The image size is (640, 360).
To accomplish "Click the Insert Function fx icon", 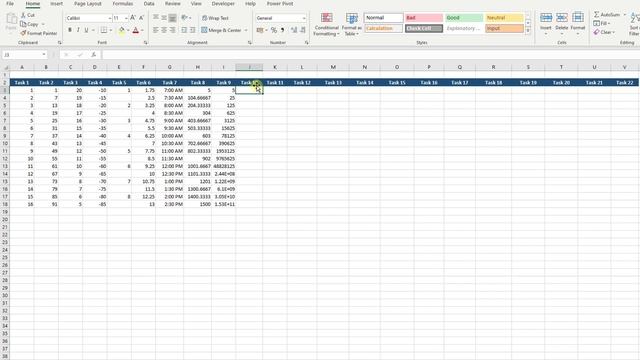I will [x=93, y=55].
